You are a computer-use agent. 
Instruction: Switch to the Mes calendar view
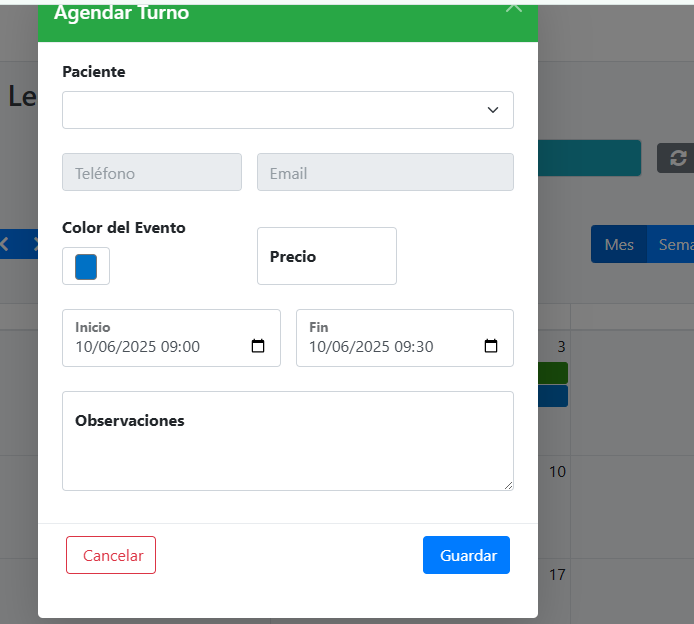coord(619,245)
